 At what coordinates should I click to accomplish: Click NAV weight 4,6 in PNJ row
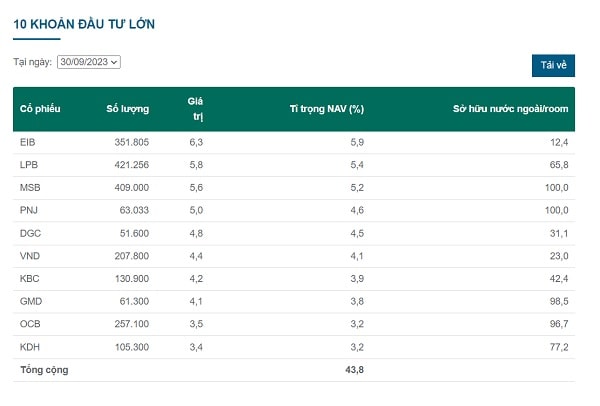click(357, 210)
